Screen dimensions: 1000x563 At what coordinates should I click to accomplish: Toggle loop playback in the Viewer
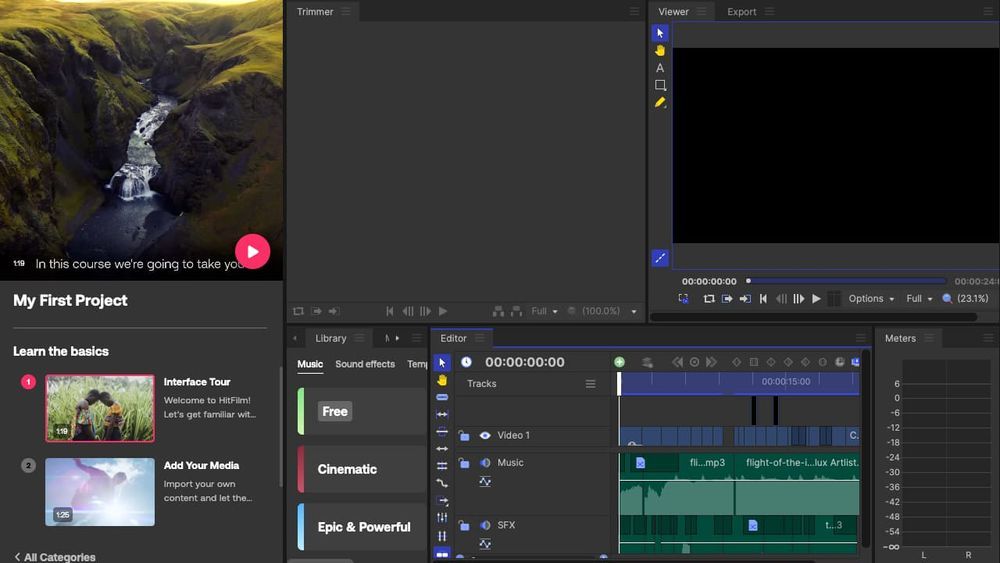pos(709,298)
